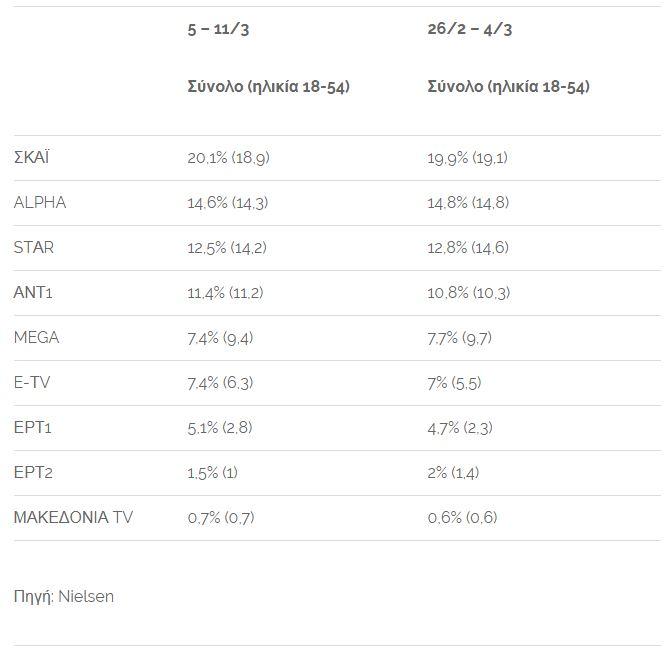Click the MEGA channel name

(36, 338)
